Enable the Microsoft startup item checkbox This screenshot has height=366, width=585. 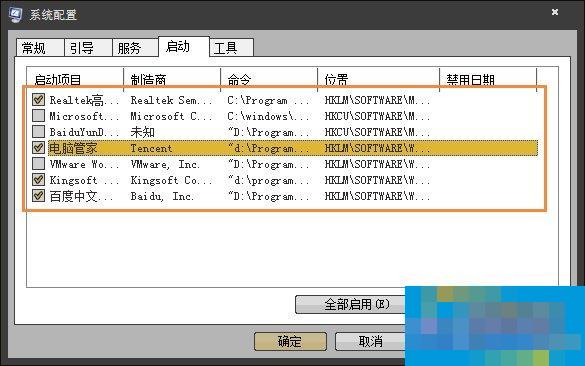(38, 116)
